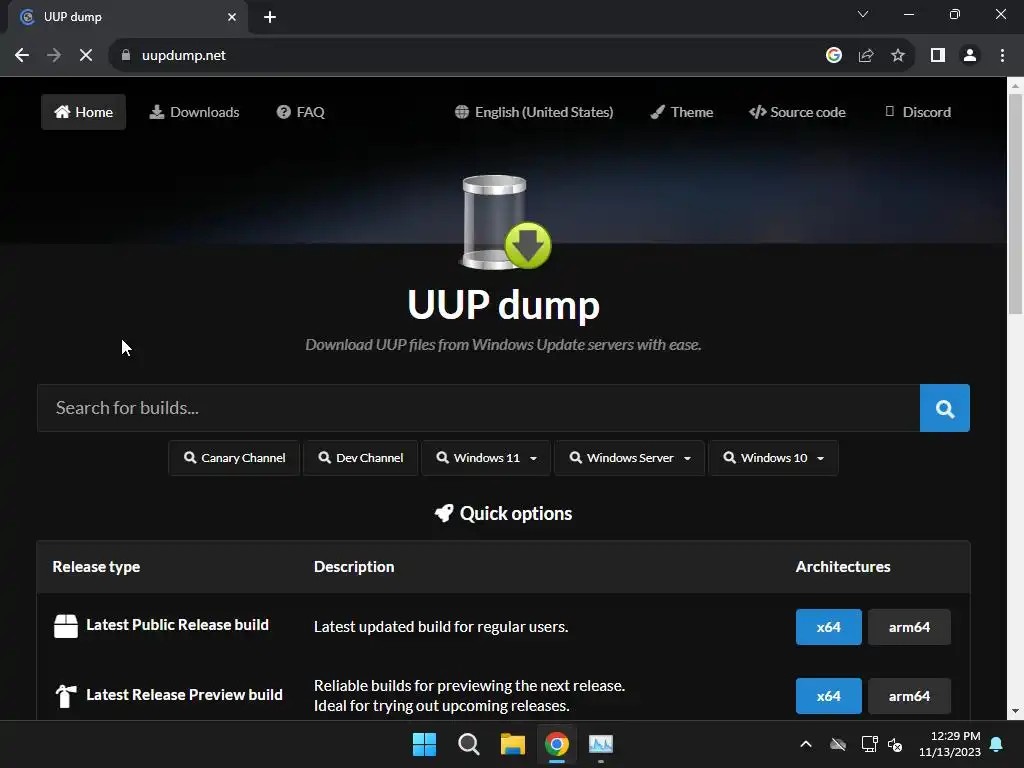Open the Downloads page
Screen dimensions: 1024x768
click(x=195, y=112)
